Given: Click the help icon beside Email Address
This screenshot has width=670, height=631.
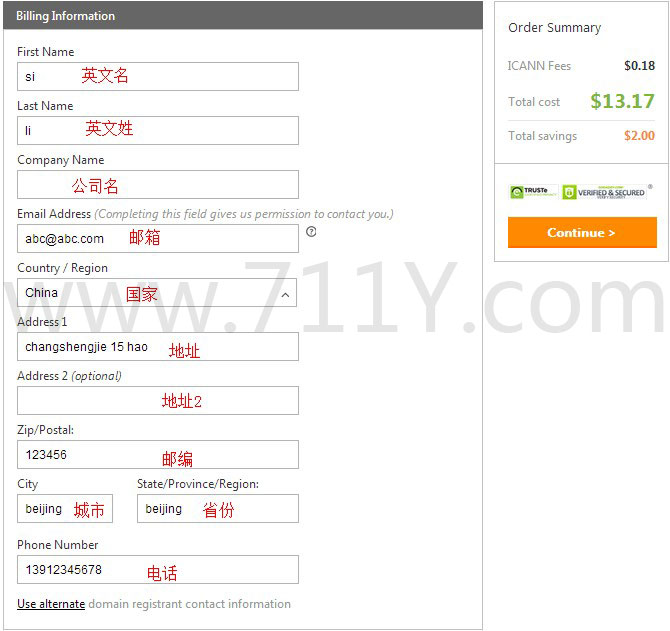Looking at the screenshot, I should pos(311,231).
